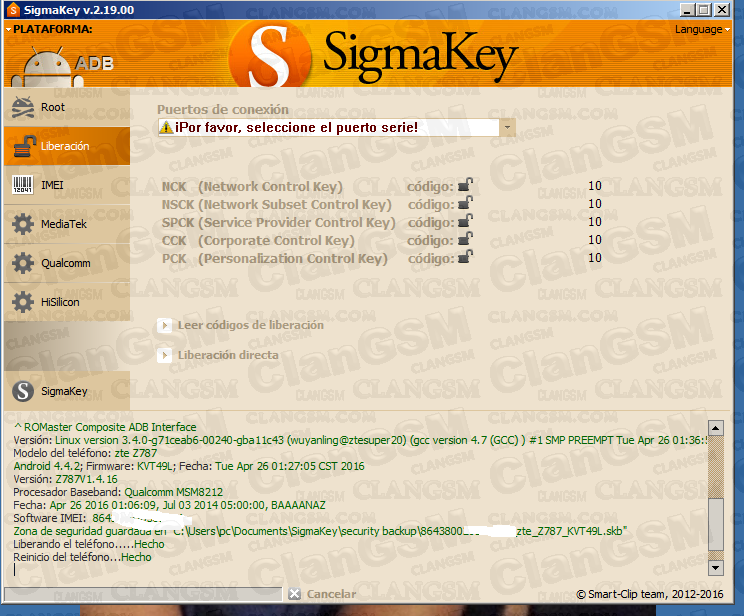The image size is (744, 616).
Task: Click the CCK código lock icon
Action: pos(465,239)
